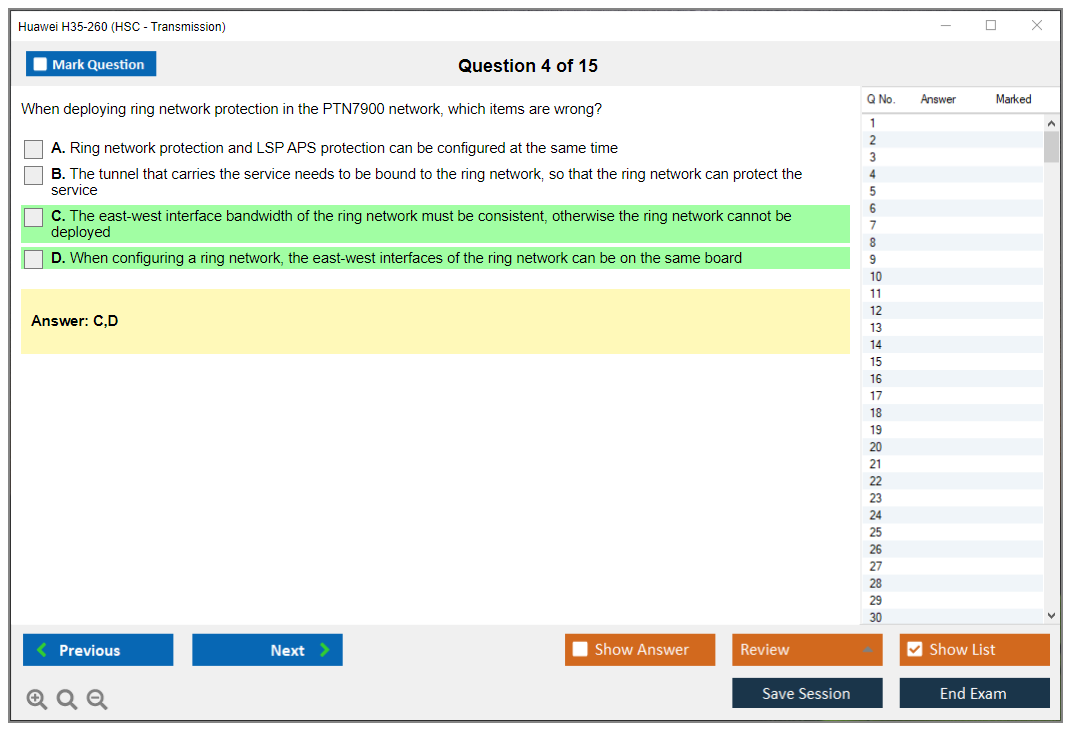The height and width of the screenshot is (735, 1075).
Task: Jump to question 1 in list
Action: click(873, 123)
